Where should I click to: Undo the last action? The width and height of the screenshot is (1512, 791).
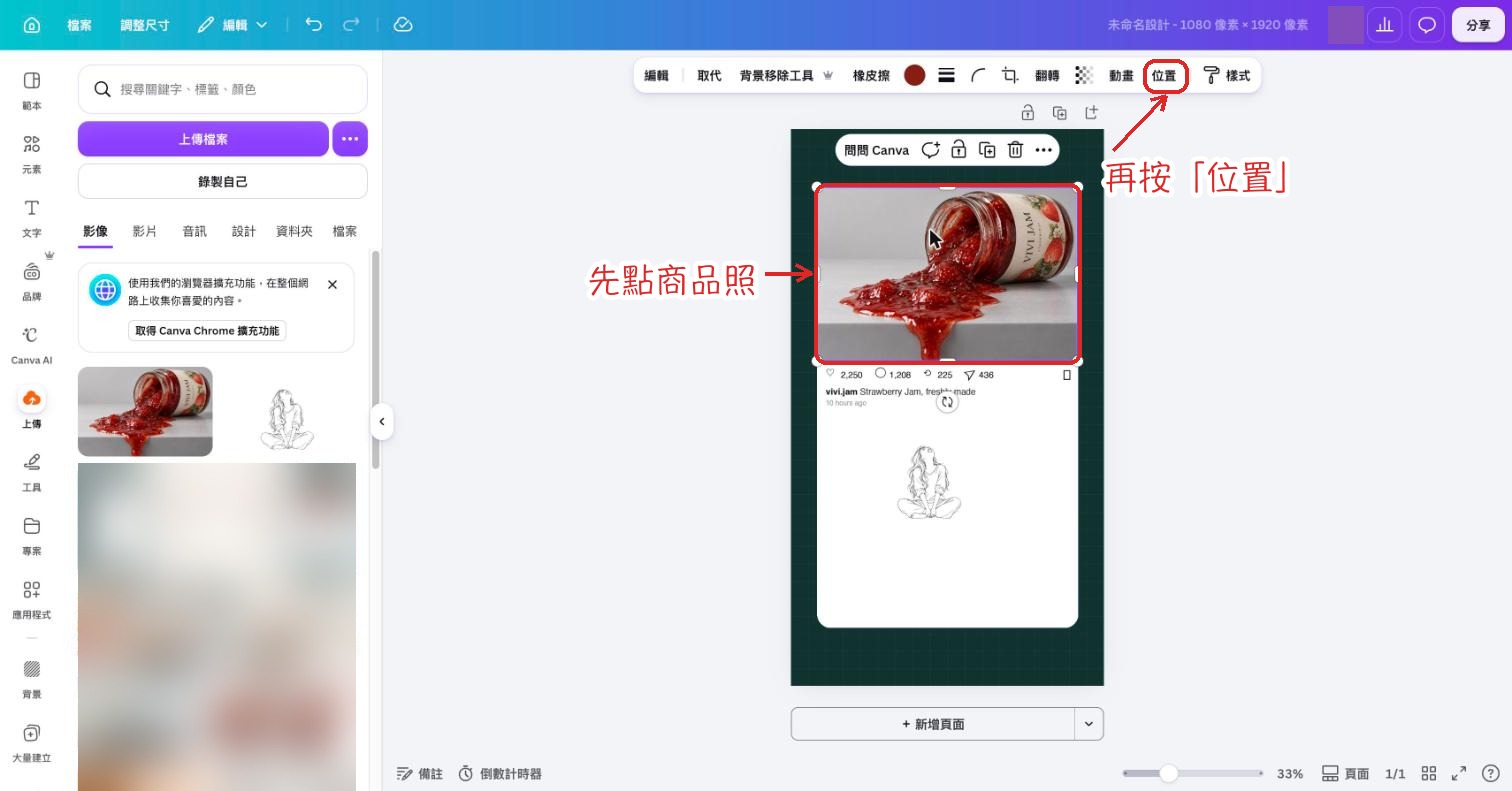pyautogui.click(x=314, y=24)
